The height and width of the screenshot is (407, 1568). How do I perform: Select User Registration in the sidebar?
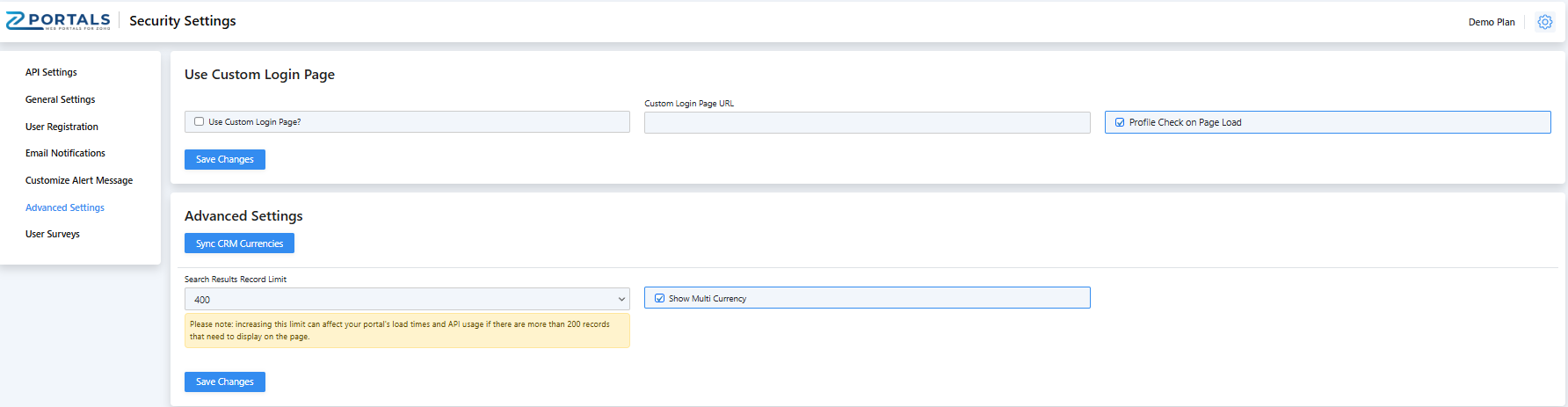tap(62, 127)
